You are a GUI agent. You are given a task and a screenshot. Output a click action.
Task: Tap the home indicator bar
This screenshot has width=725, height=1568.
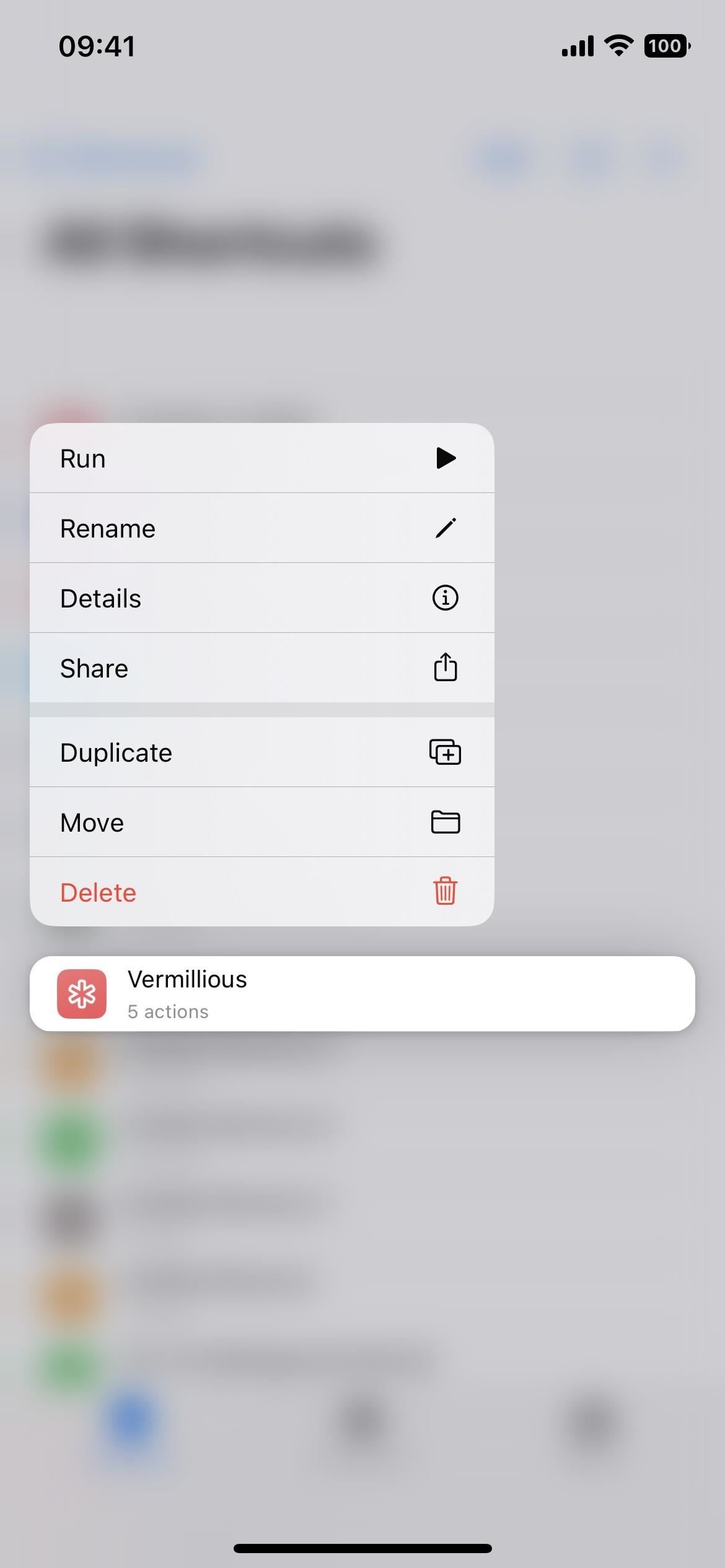pos(362,1548)
